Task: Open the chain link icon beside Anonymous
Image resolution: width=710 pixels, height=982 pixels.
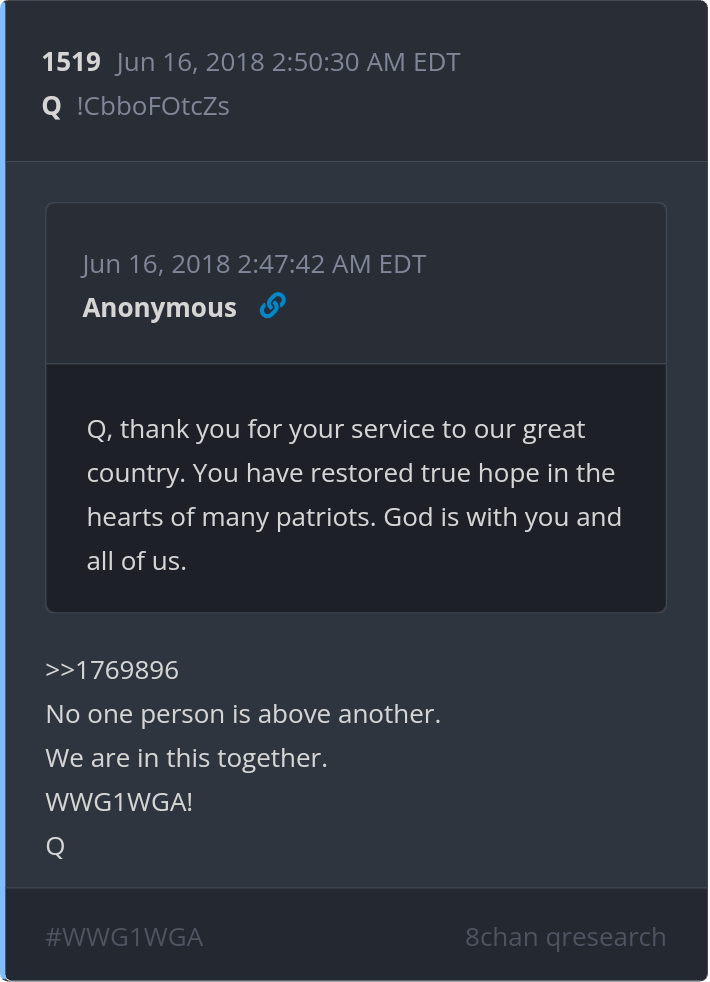Action: click(x=273, y=306)
